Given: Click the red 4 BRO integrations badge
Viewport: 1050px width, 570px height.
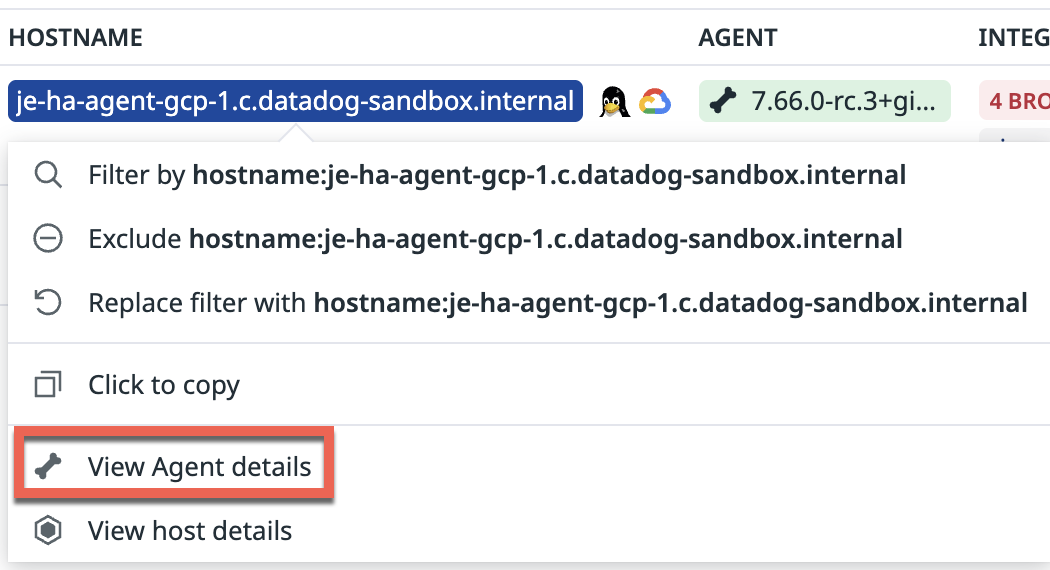Looking at the screenshot, I should click(x=1014, y=101).
